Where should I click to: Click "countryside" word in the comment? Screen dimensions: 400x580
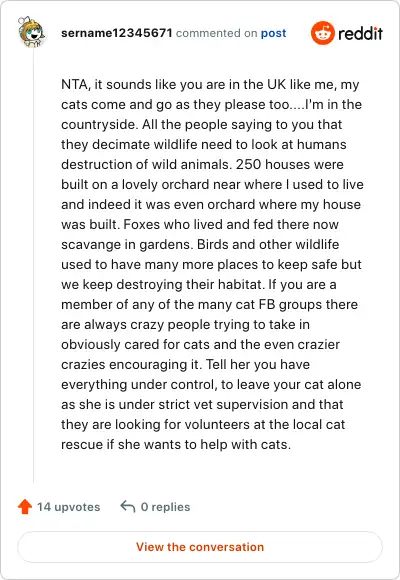click(x=100, y=125)
